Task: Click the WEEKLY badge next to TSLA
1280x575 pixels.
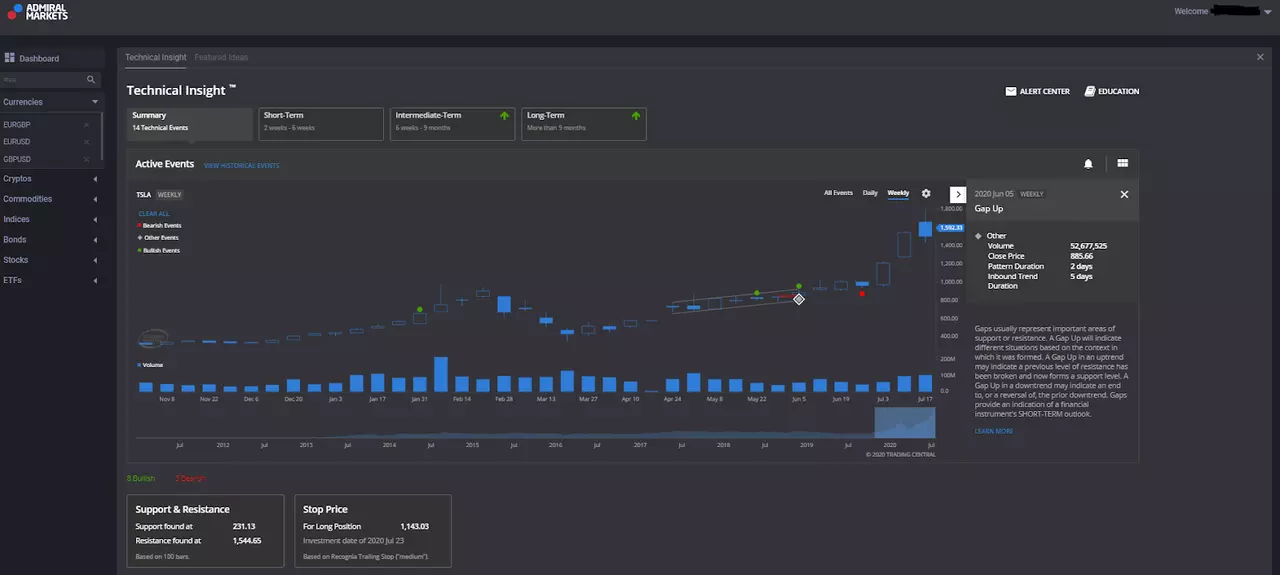Action: pyautogui.click(x=170, y=195)
